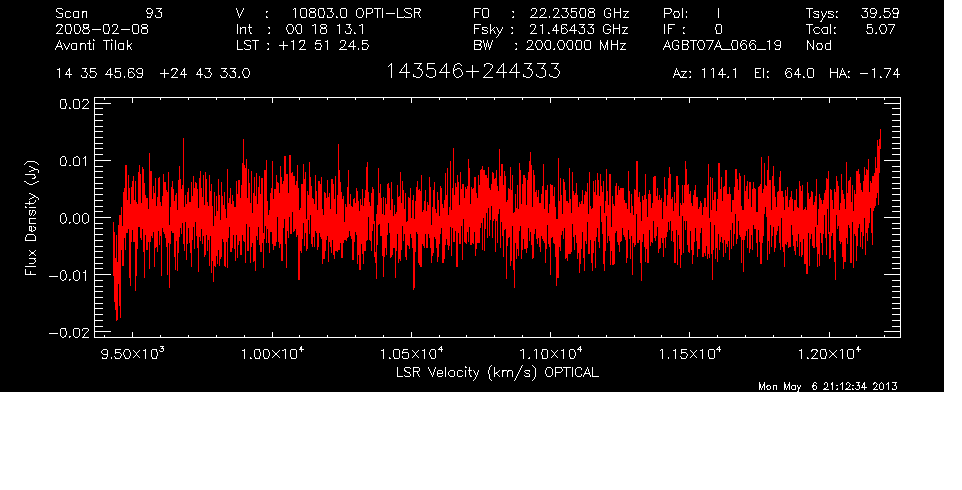Select the date 2008-02-08

(102, 29)
